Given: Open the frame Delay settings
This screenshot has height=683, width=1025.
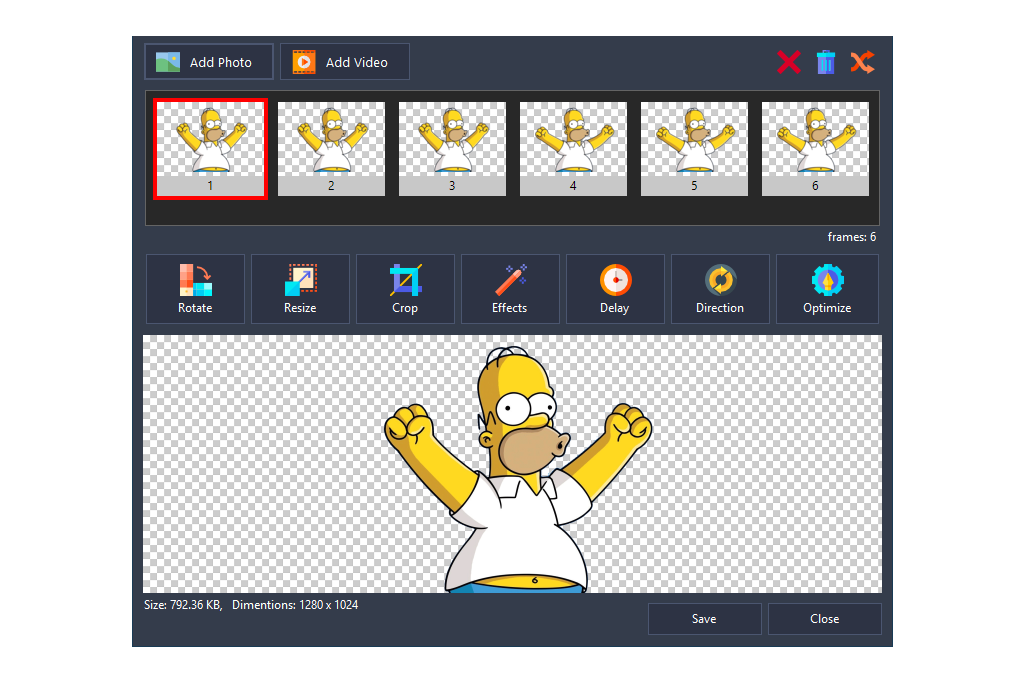Looking at the screenshot, I should [x=615, y=289].
